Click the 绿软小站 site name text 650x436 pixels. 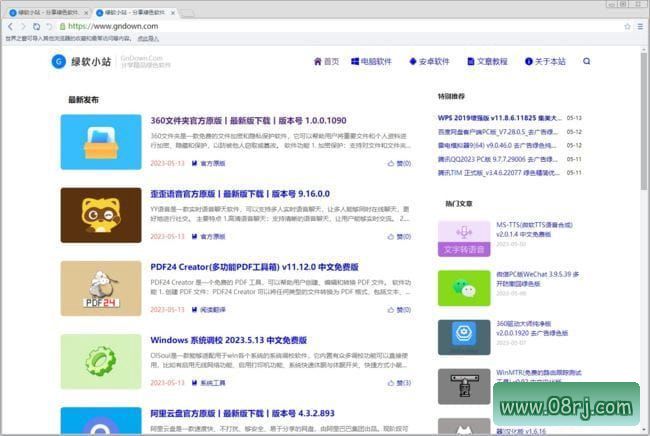(x=91, y=62)
